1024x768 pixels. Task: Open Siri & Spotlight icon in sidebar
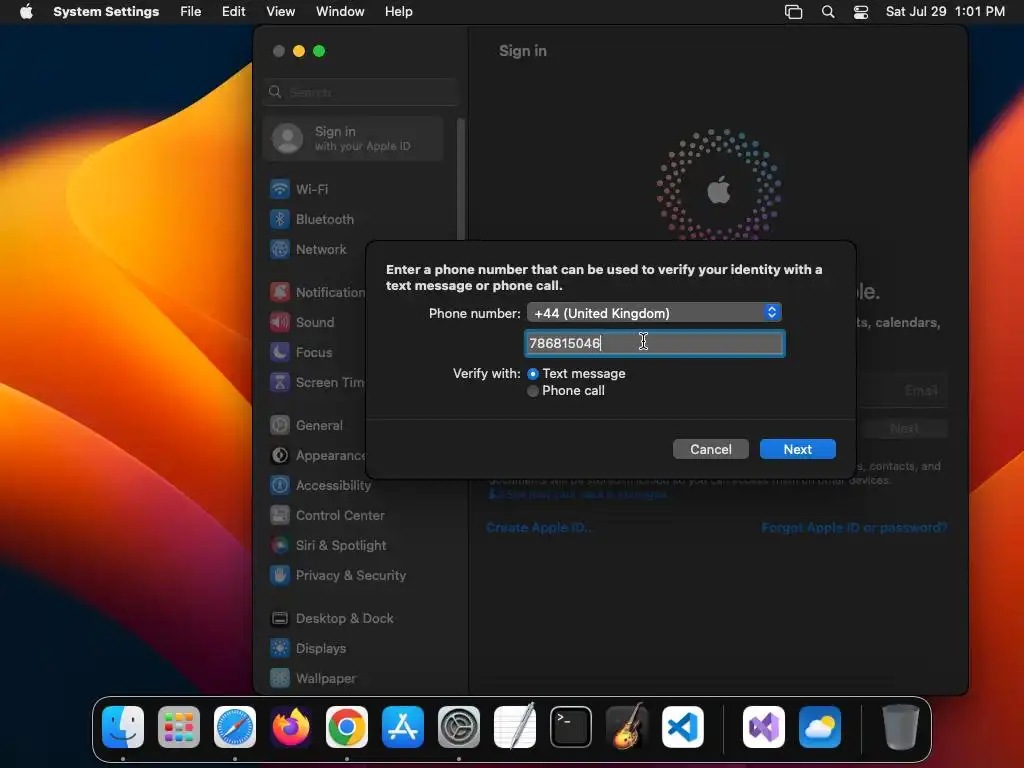(280, 546)
